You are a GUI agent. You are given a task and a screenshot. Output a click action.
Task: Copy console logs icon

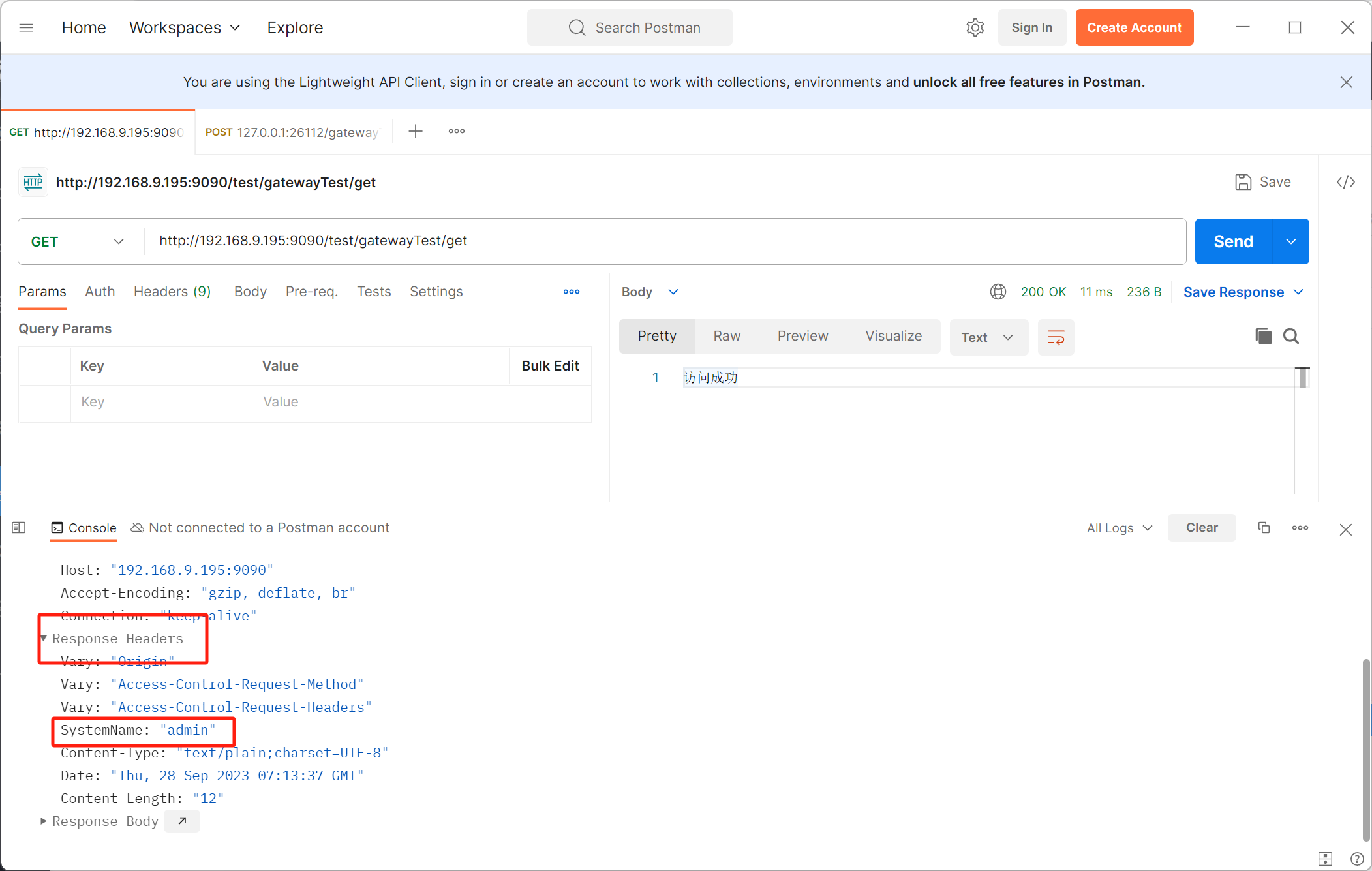pos(1264,528)
